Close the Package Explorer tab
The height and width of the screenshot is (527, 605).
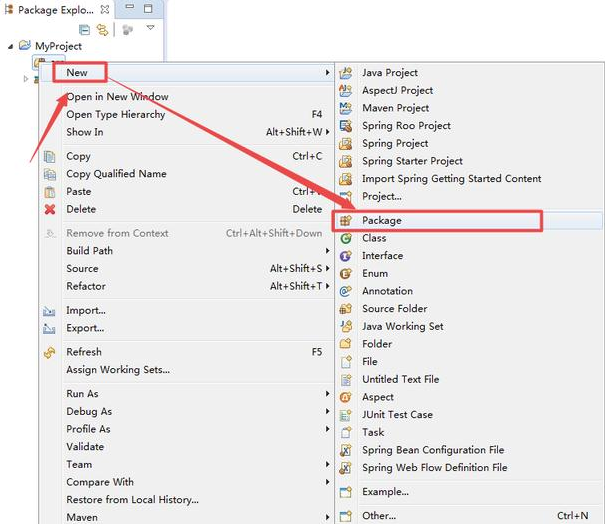105,8
